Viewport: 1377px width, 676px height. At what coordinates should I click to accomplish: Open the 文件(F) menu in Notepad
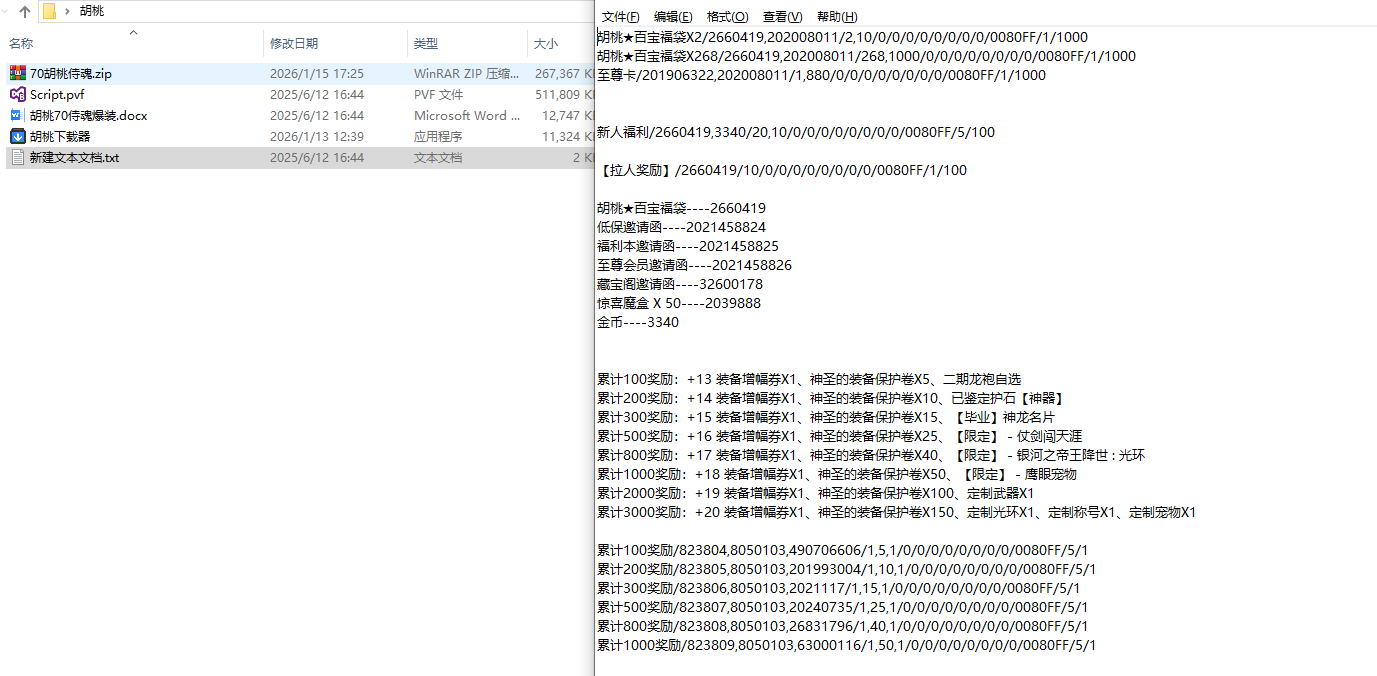click(619, 16)
